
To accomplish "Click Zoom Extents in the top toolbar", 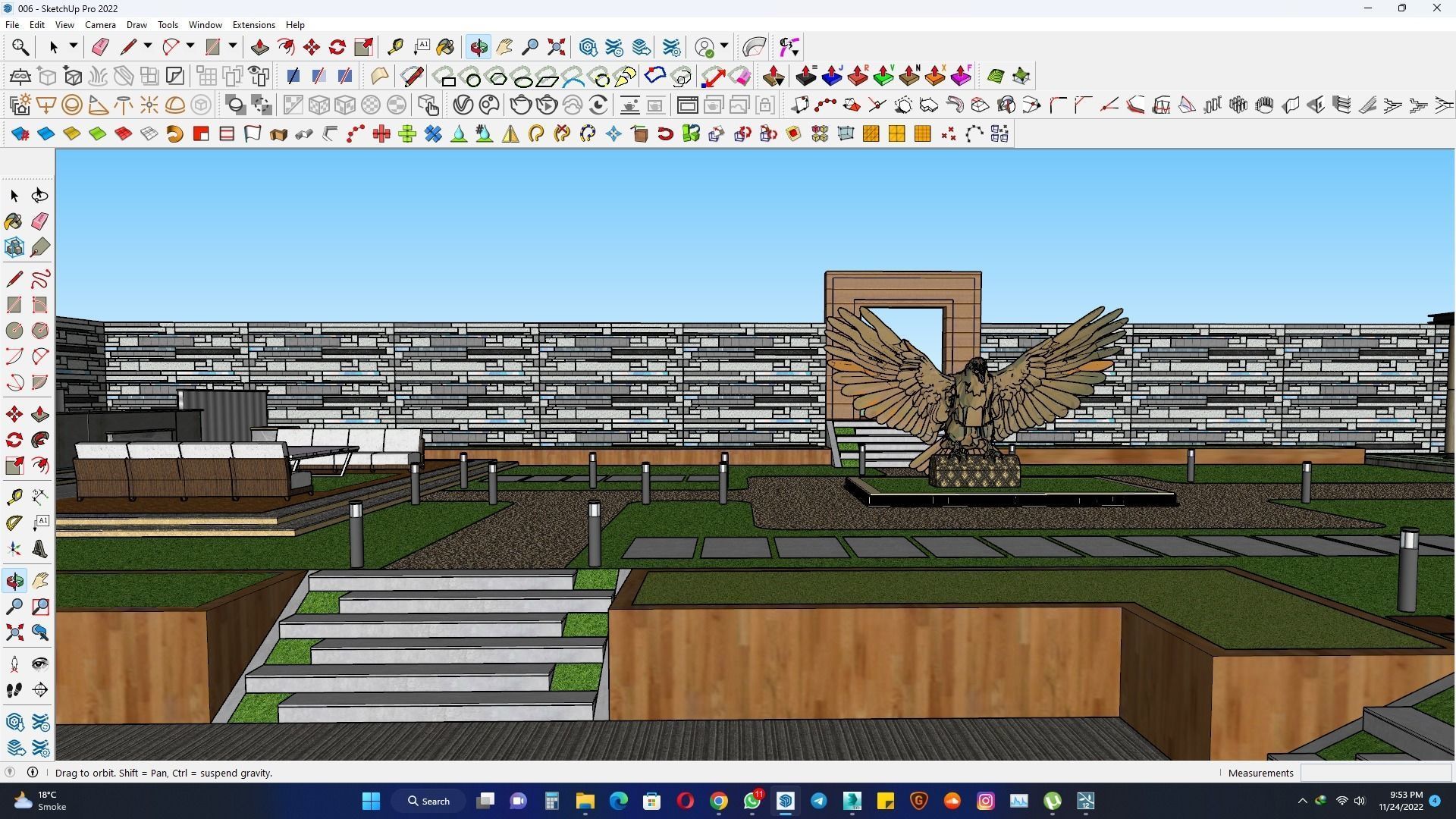I will click(x=557, y=47).
